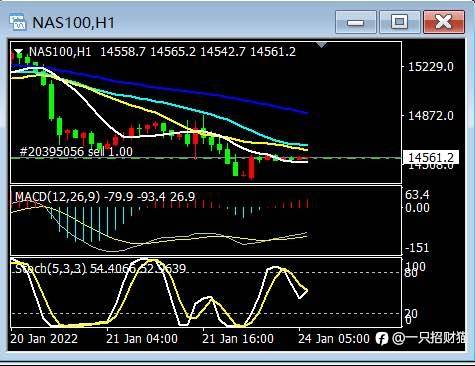
Task: Select the chart shift triangle marker at top
Action: click(322, 45)
